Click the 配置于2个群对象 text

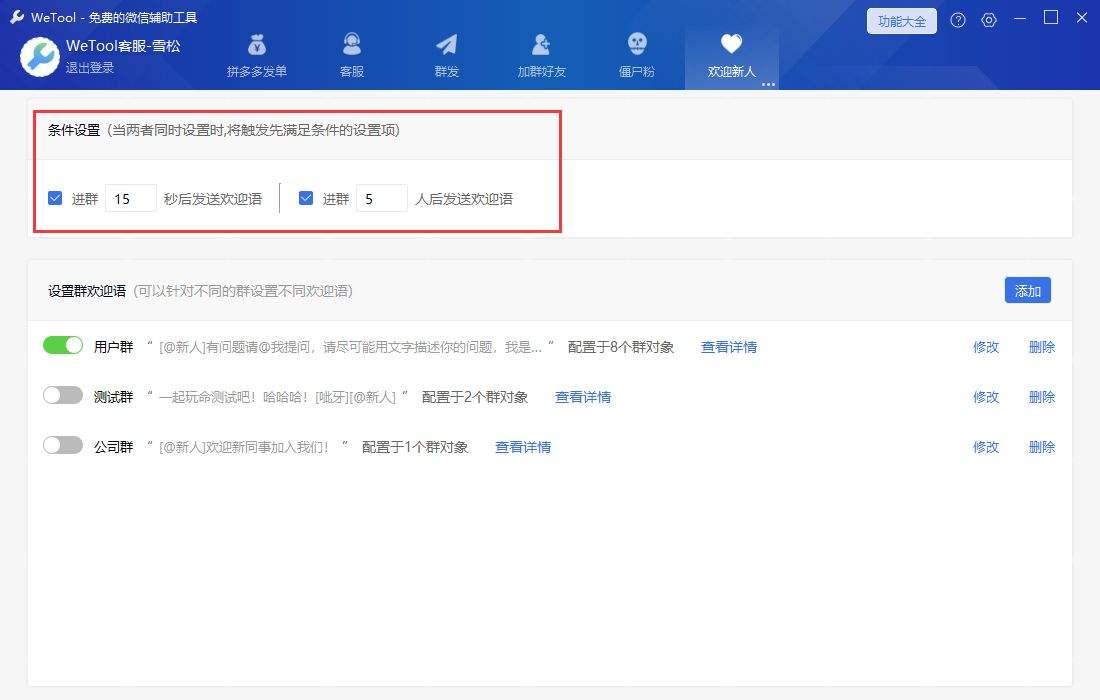(475, 397)
